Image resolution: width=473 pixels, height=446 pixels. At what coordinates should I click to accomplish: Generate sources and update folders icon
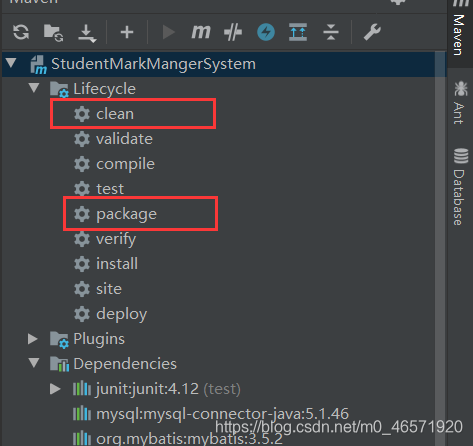(x=54, y=33)
